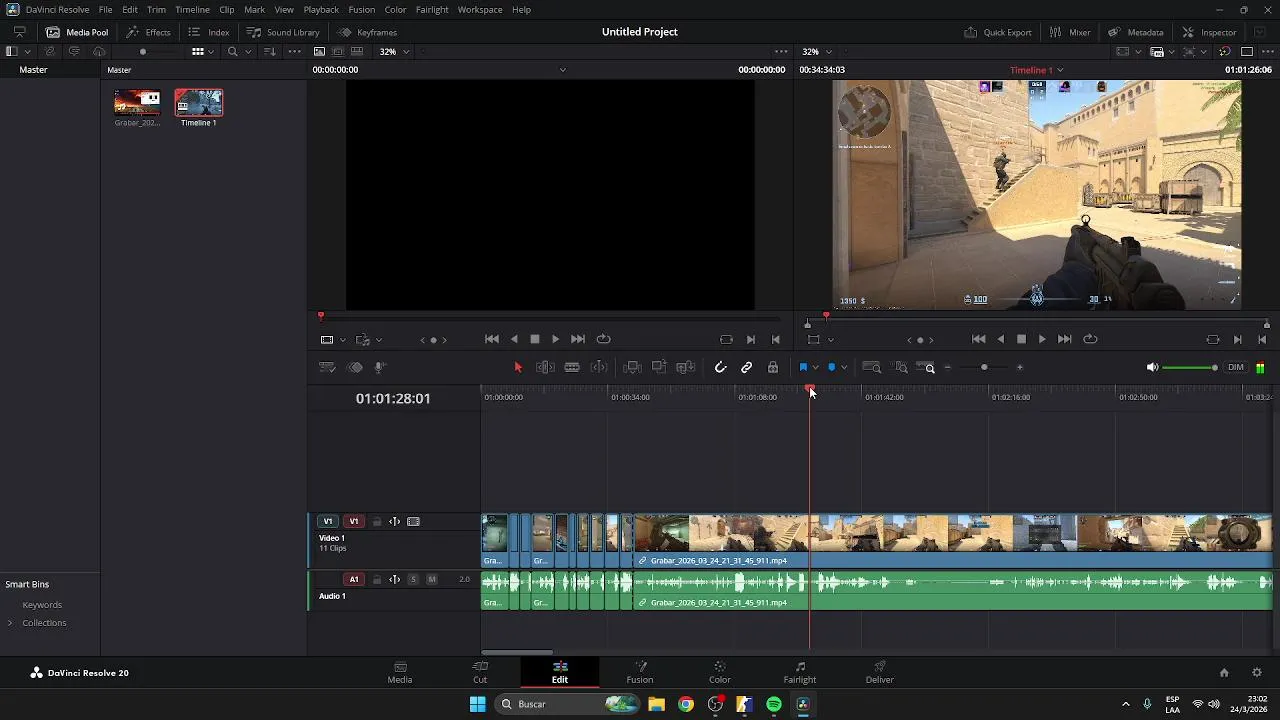Screen dimensions: 1280x720
Task: Select the Timeline 1 thumbnail
Action: [x=199, y=103]
